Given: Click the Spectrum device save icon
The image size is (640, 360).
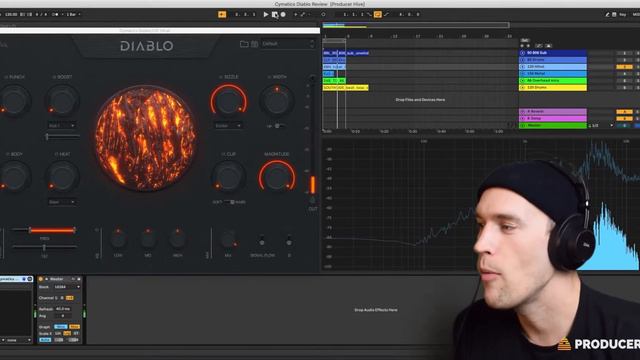Looking at the screenshot, I should click(79, 279).
